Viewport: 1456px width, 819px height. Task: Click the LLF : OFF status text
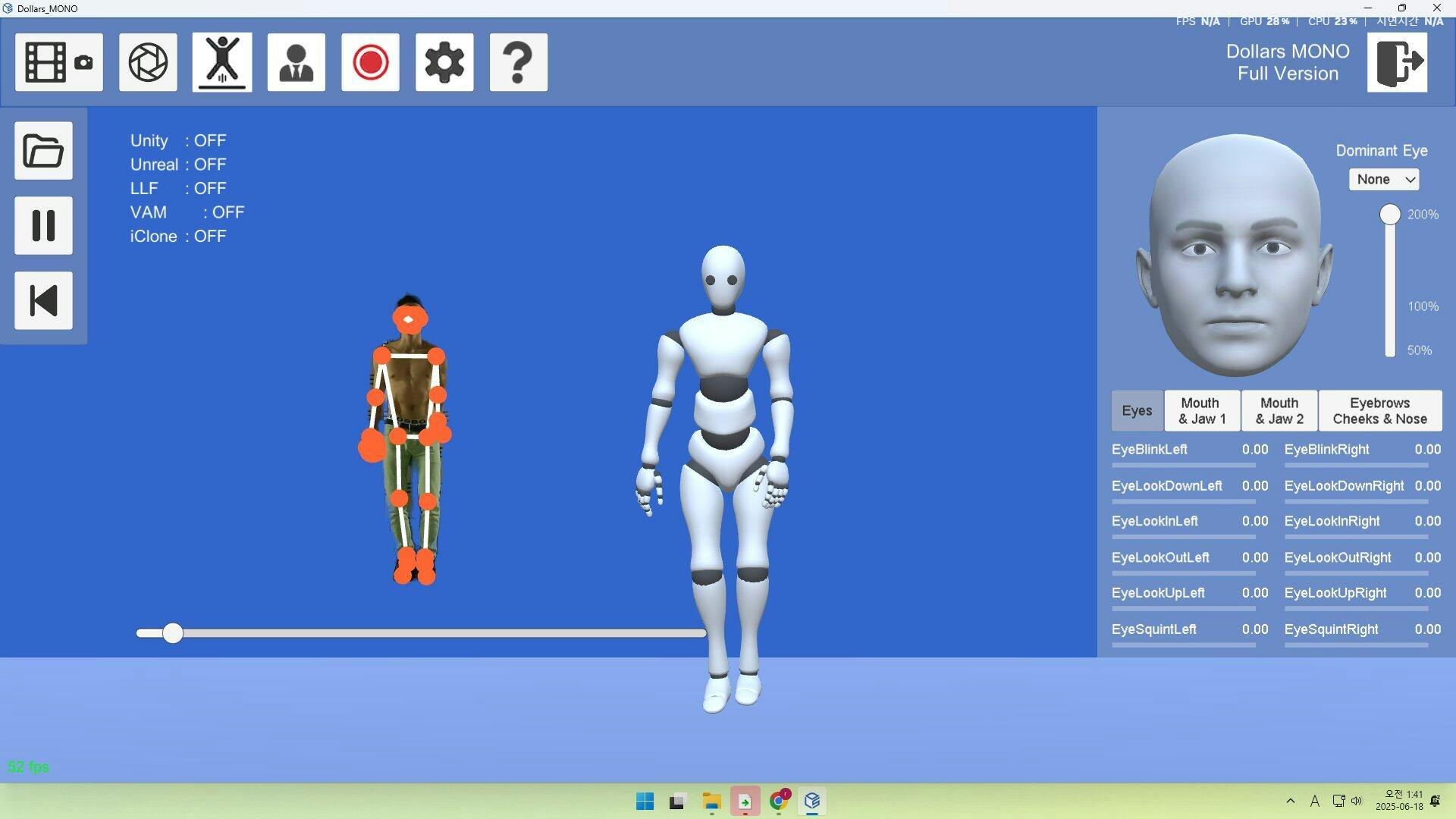coord(178,189)
